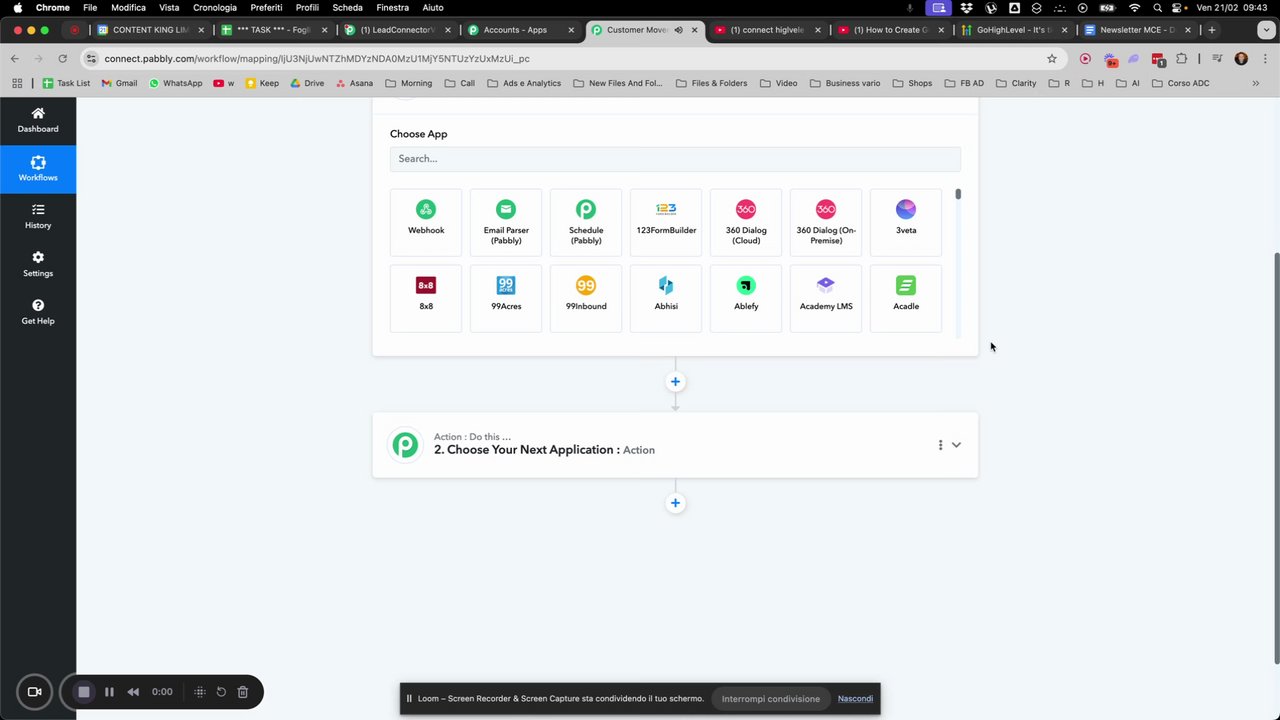
Task: Open action step three-dot menu
Action: (x=940, y=445)
